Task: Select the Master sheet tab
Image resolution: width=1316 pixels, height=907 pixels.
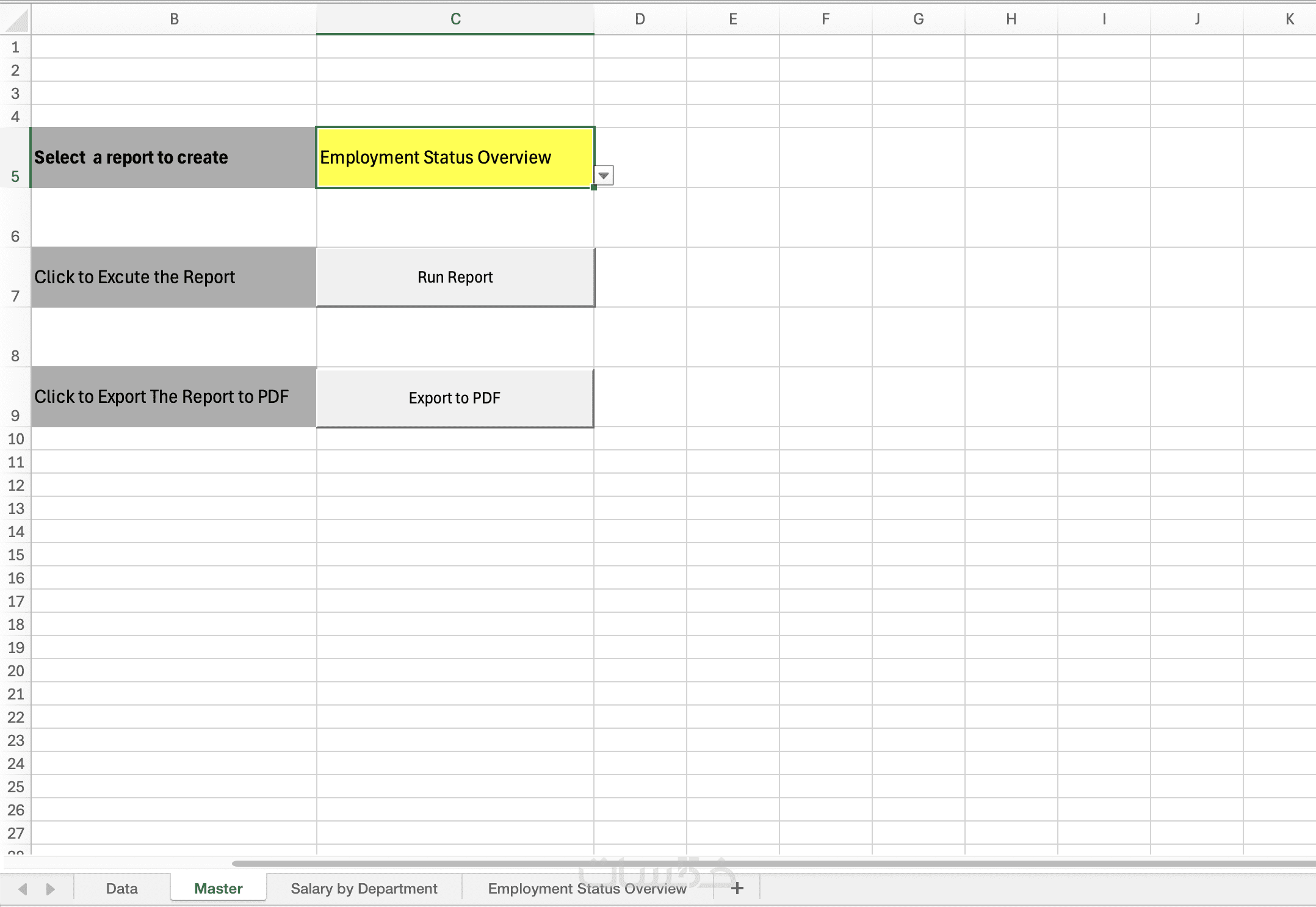Action: tap(218, 889)
